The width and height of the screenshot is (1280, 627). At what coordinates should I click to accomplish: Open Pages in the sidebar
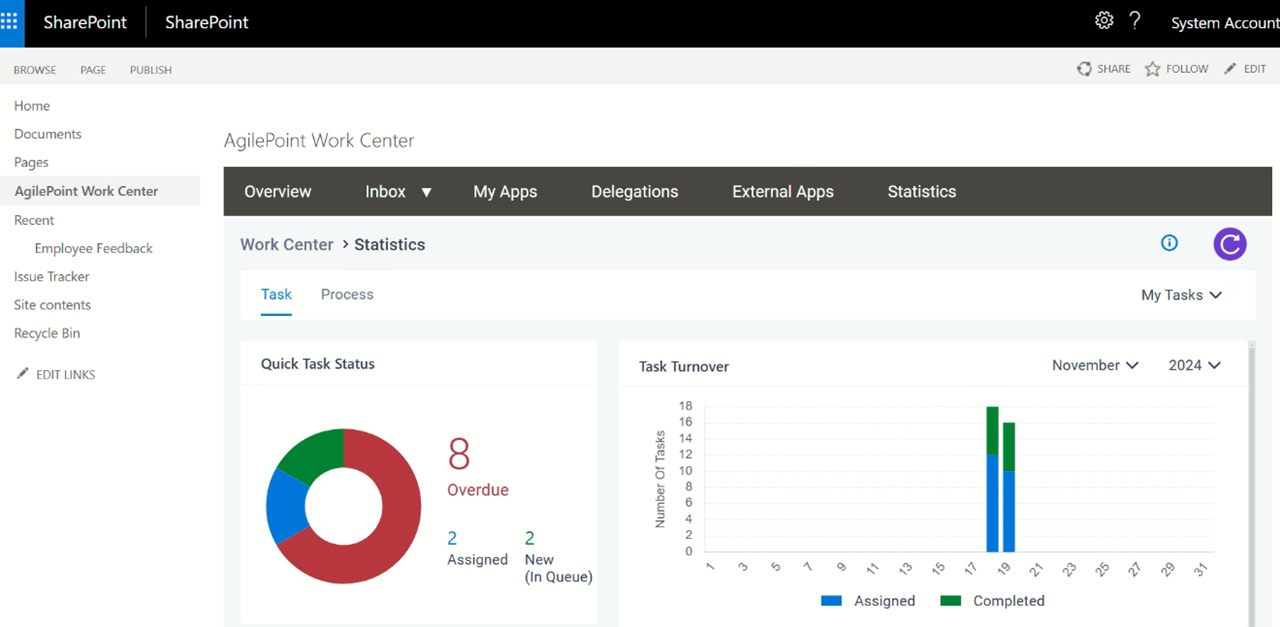pyautogui.click(x=31, y=162)
